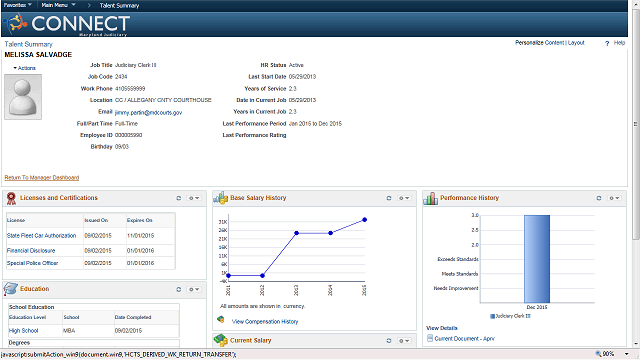
Task: Refresh the Education pagelet
Action: pyautogui.click(x=178, y=289)
